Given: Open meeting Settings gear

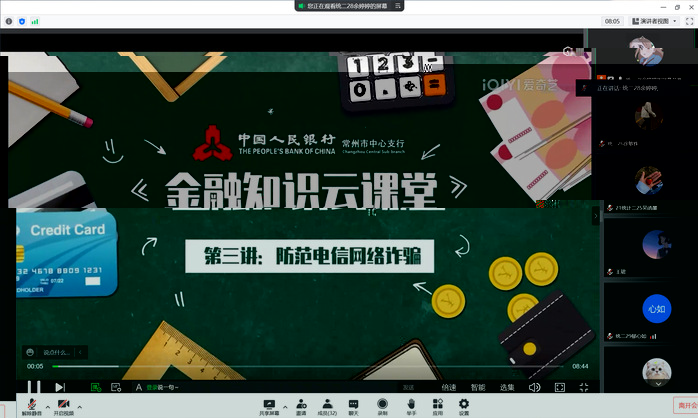Looking at the screenshot, I should point(464,406).
